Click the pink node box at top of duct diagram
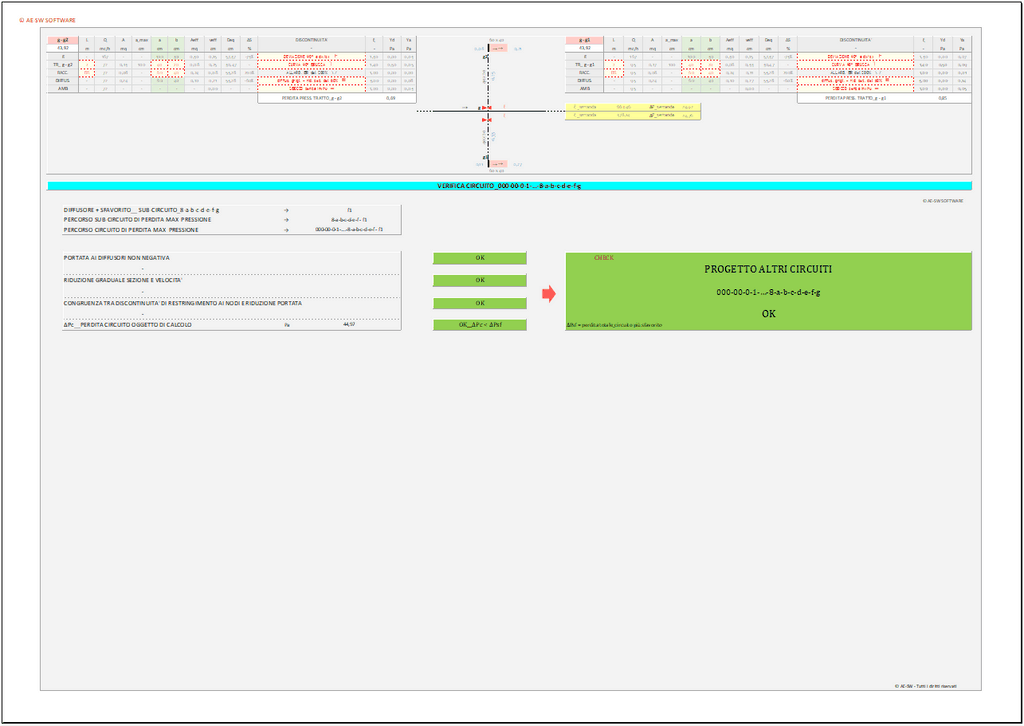Screen dimensions: 1024x726 [x=499, y=48]
